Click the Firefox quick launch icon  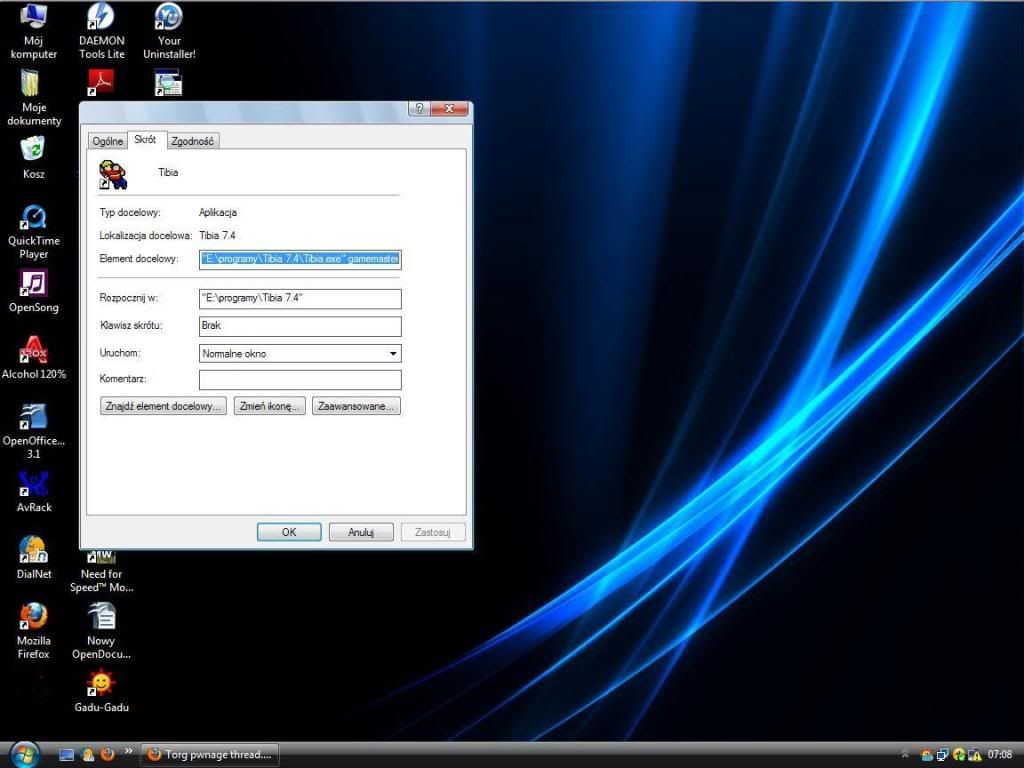108,754
